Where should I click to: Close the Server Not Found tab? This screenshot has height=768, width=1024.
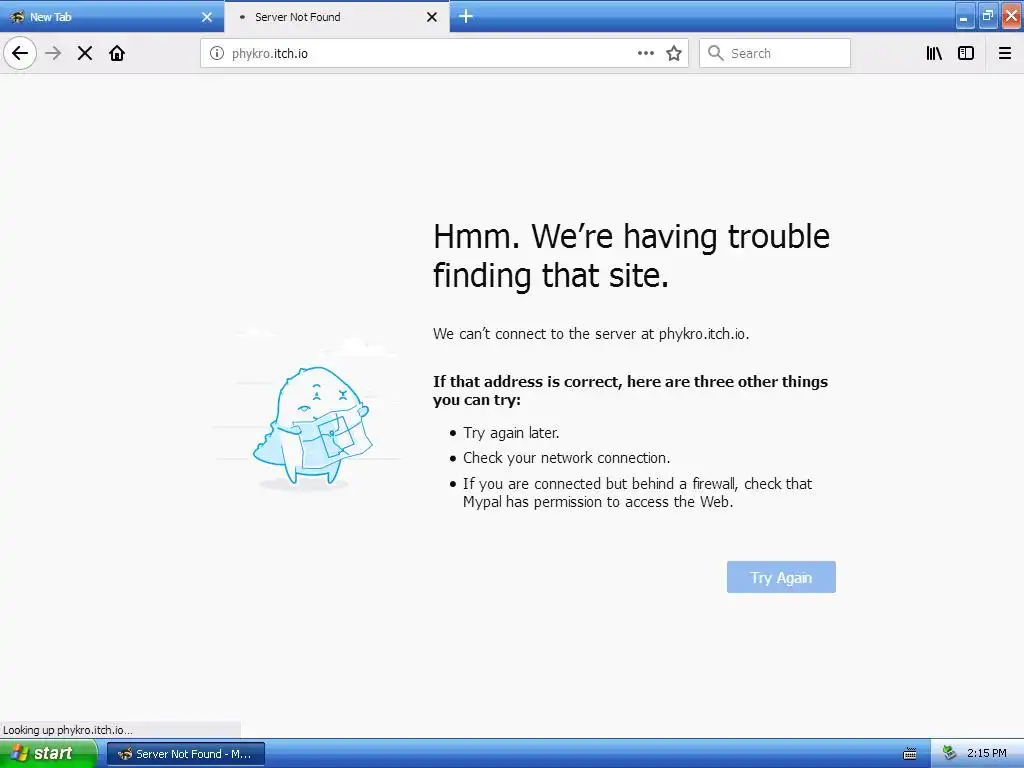coord(432,17)
